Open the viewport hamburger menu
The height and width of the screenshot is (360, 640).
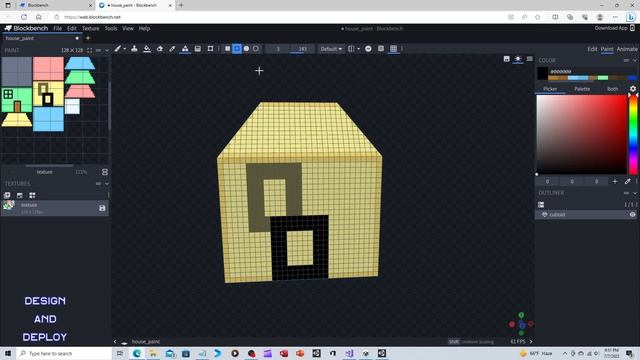(529, 59)
